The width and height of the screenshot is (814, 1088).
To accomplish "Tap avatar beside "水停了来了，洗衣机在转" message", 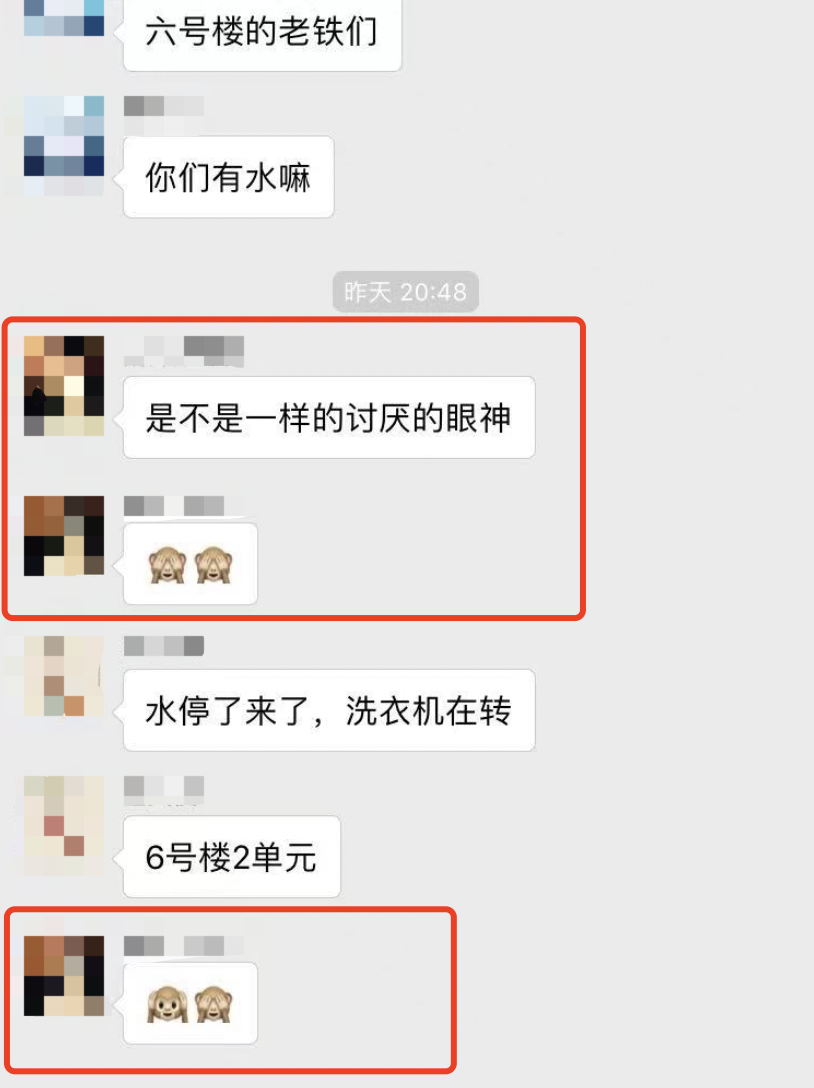I will click(x=64, y=676).
